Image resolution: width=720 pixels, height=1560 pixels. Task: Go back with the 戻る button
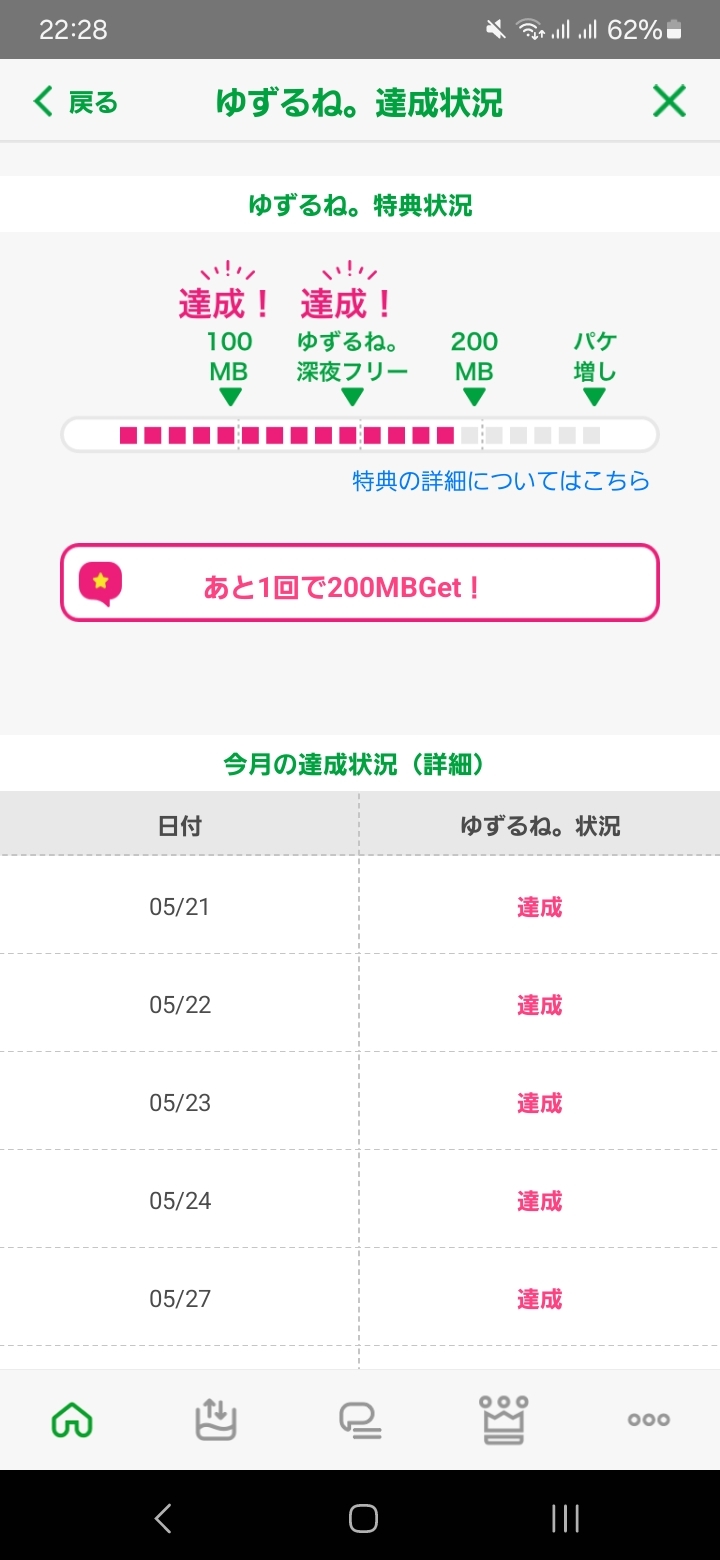(76, 102)
